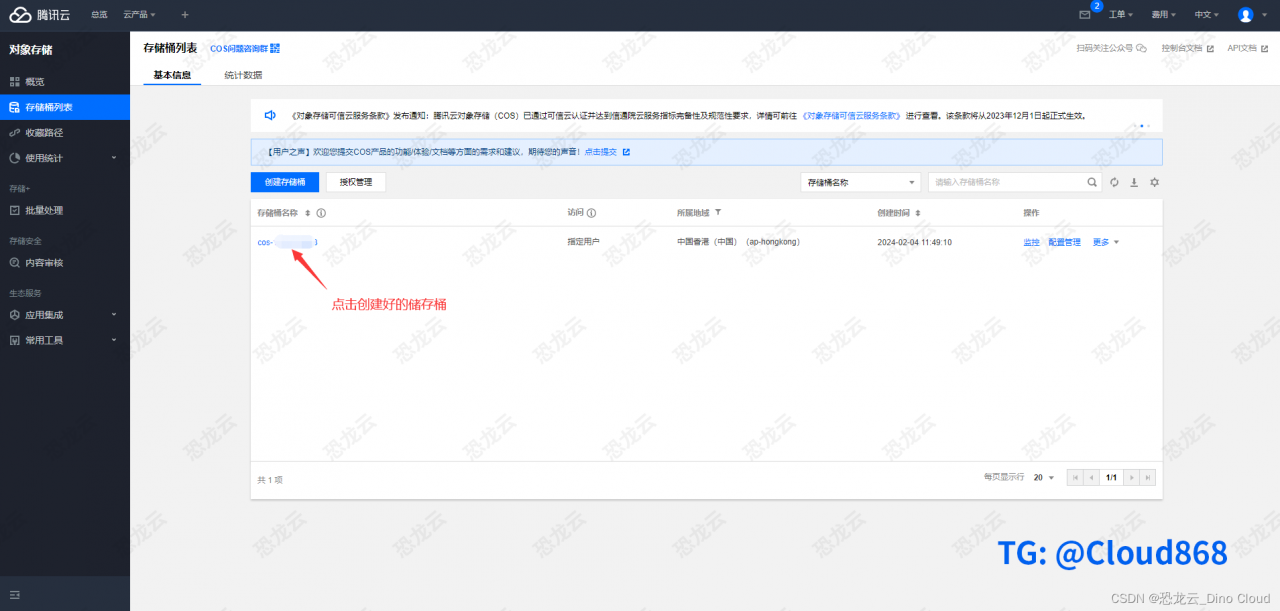Click the announcement speaker icon

tap(269, 115)
